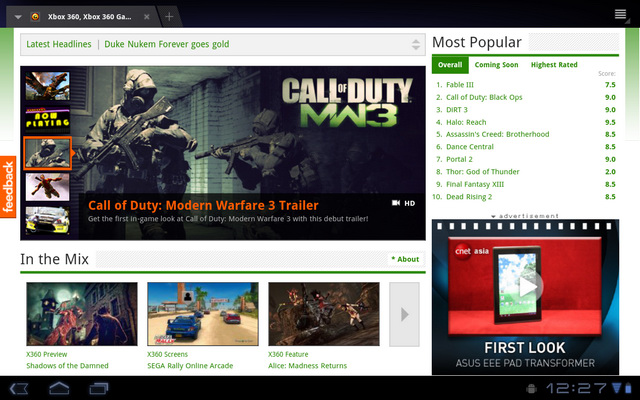Tap the Wi-Fi signal status icon

point(616,388)
